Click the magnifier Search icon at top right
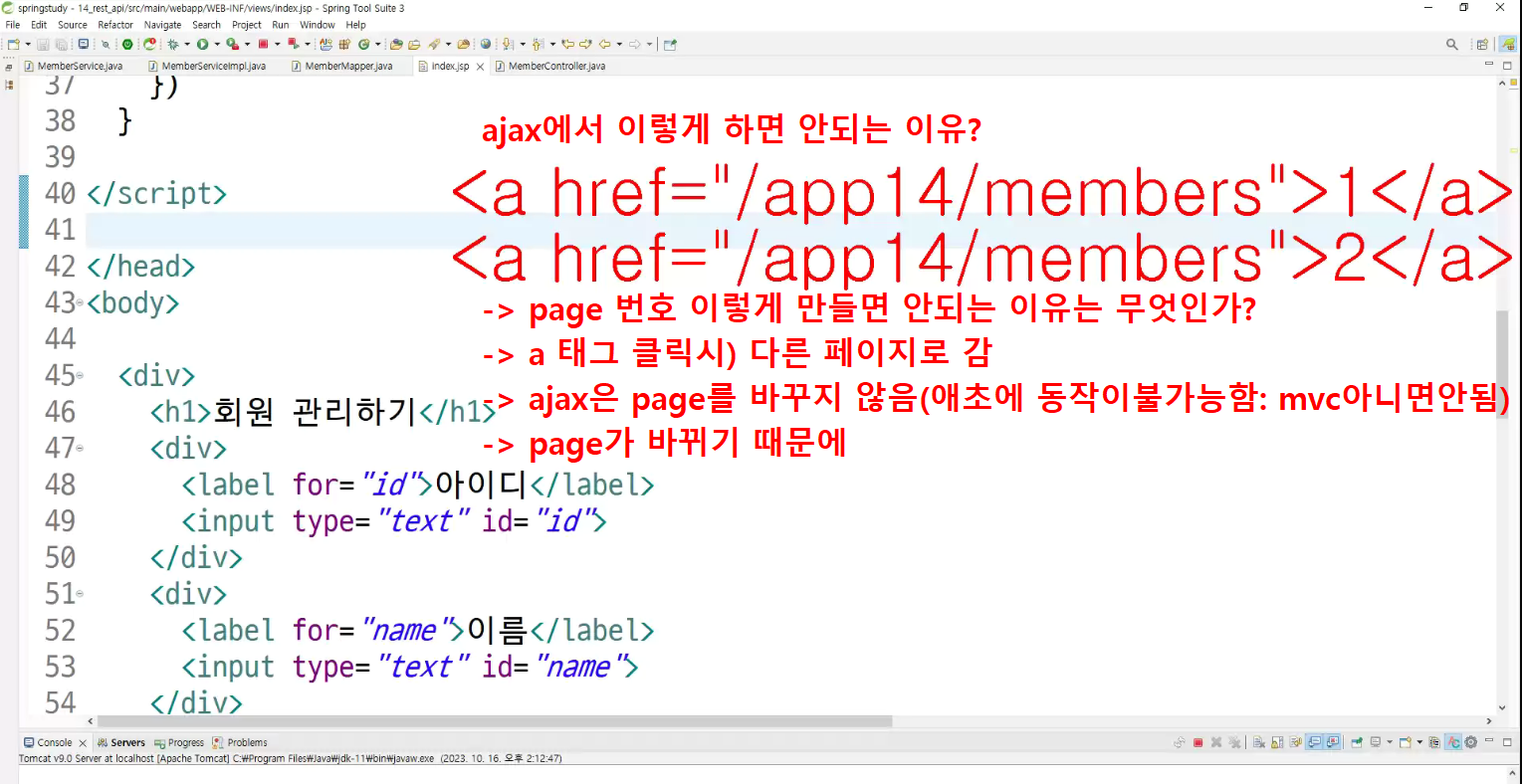Viewport: 1522px width, 784px height. click(1452, 44)
